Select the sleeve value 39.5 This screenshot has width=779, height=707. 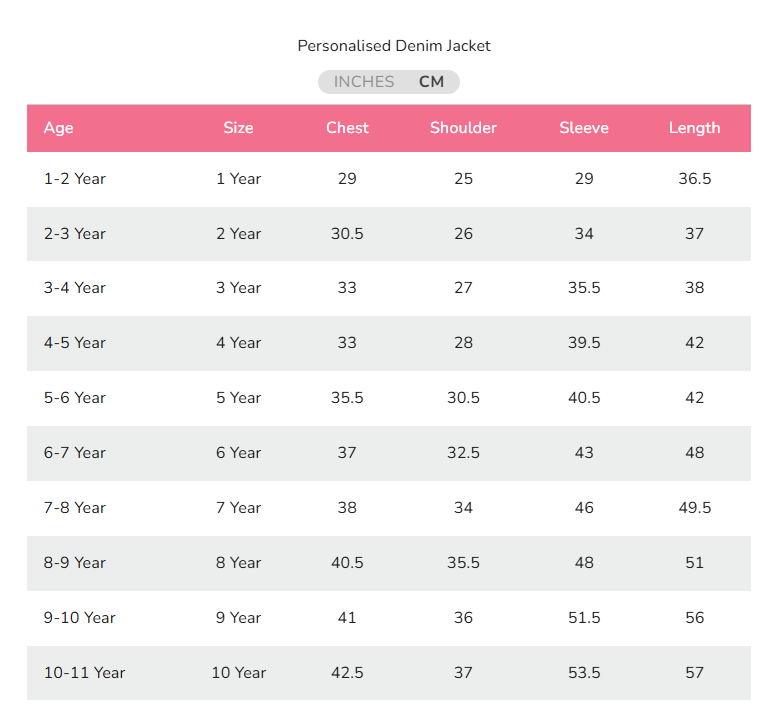tap(584, 343)
